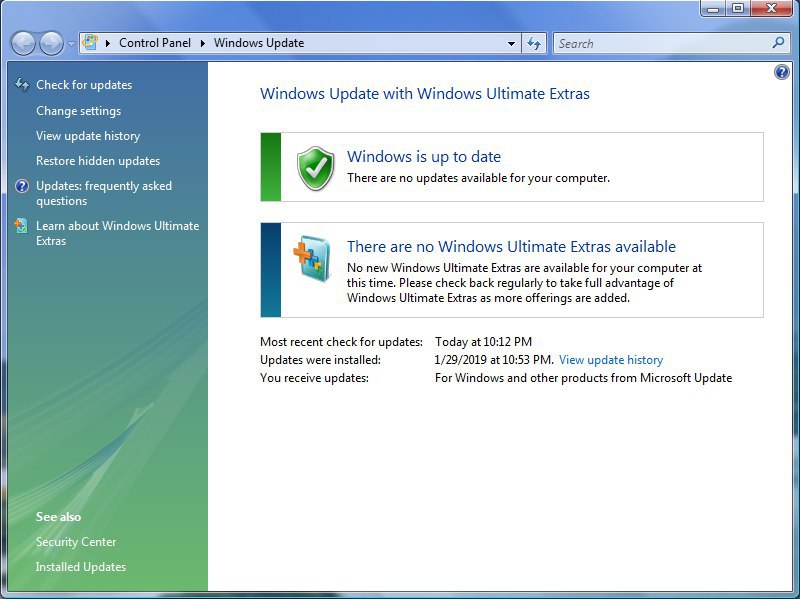Click the Refresh button next to address bar
Screen dimensions: 800x599
[x=534, y=43]
